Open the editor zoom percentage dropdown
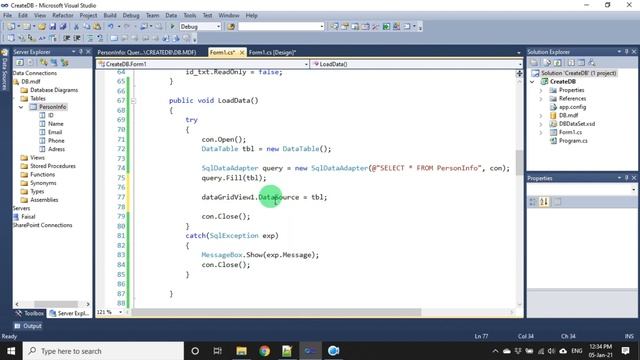 click(120, 312)
